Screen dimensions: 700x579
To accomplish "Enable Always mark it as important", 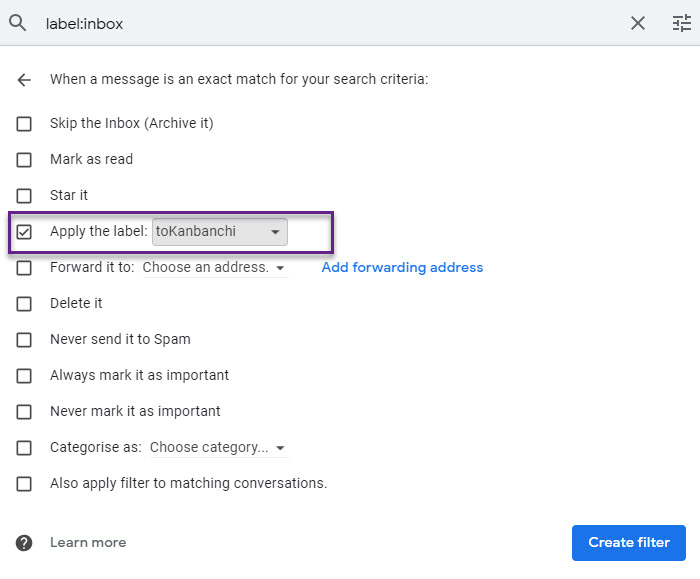I will 24,376.
